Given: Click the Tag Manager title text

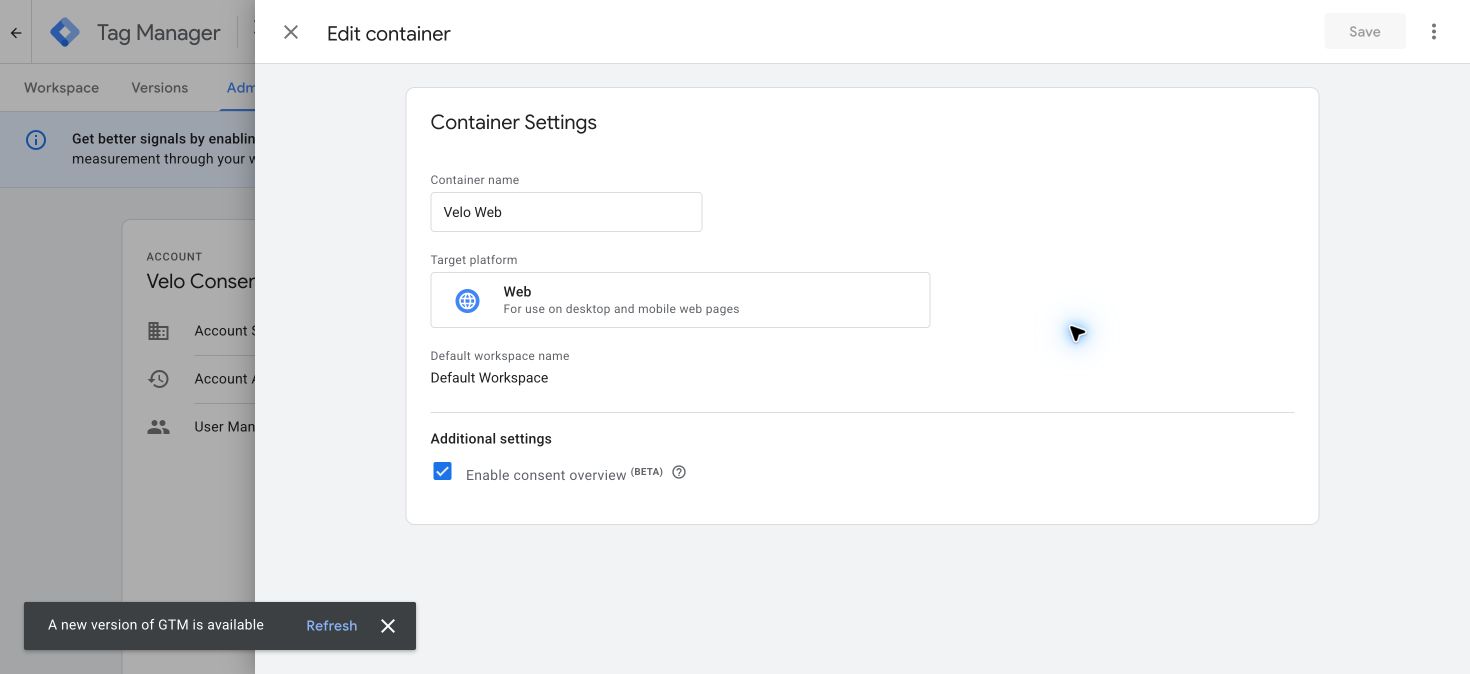Looking at the screenshot, I should 158,33.
